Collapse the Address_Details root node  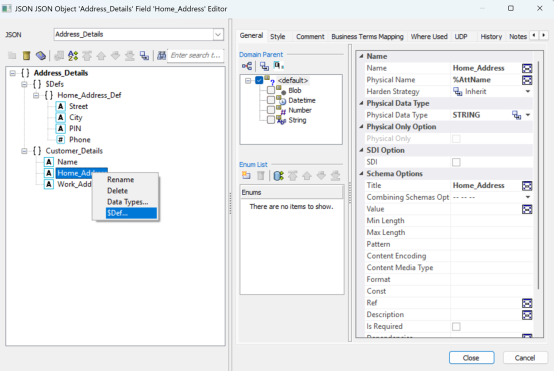tap(13, 73)
